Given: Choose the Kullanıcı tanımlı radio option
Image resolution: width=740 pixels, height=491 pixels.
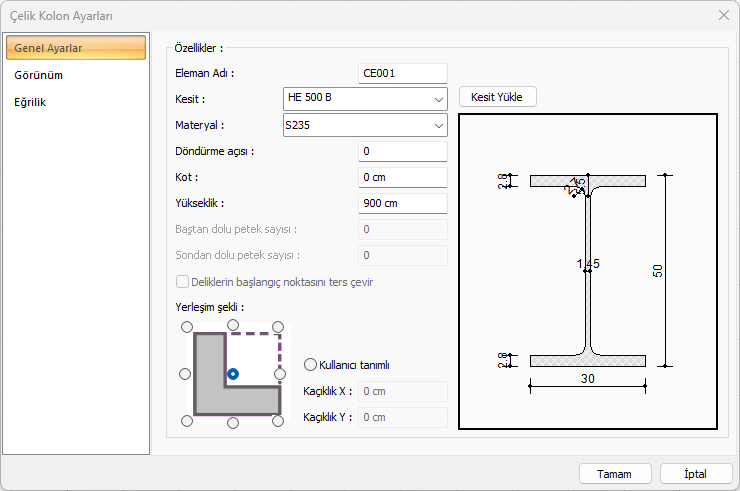Looking at the screenshot, I should coord(310,365).
